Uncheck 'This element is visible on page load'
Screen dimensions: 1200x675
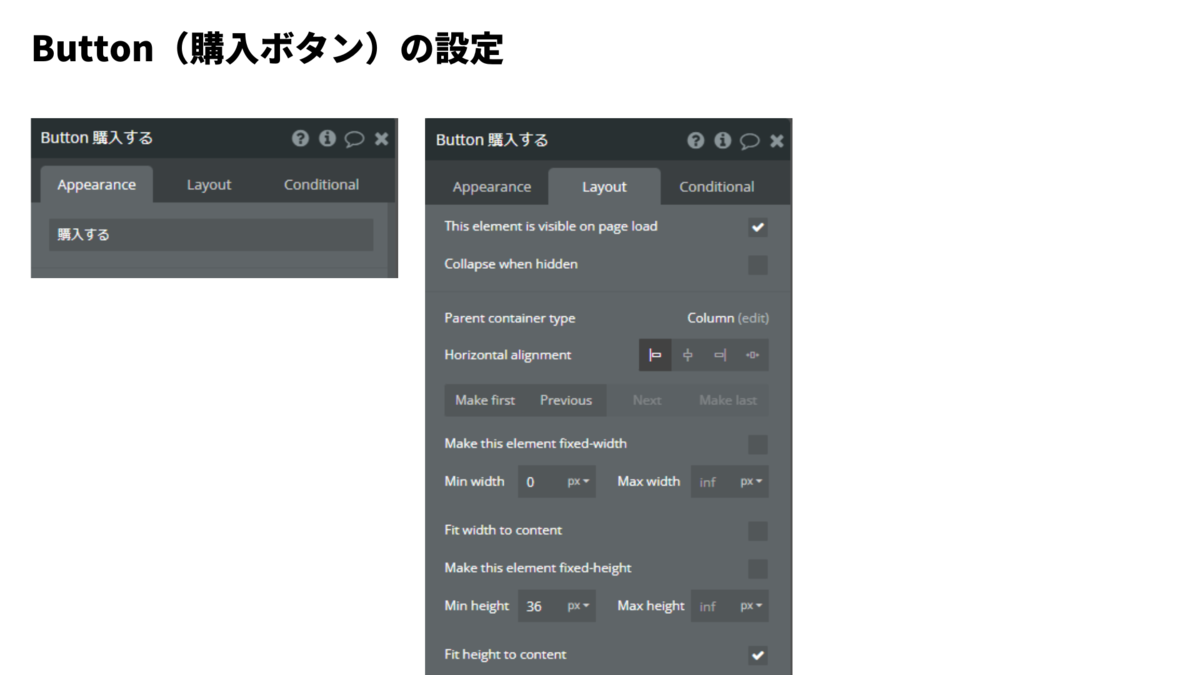click(x=758, y=227)
